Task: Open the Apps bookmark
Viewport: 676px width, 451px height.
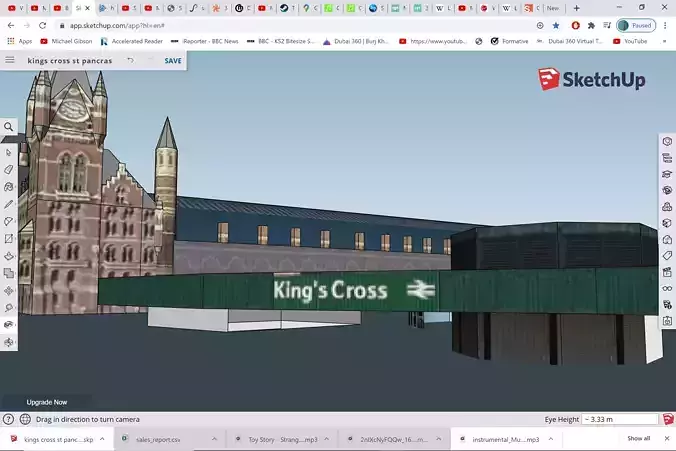Action: coord(19,41)
